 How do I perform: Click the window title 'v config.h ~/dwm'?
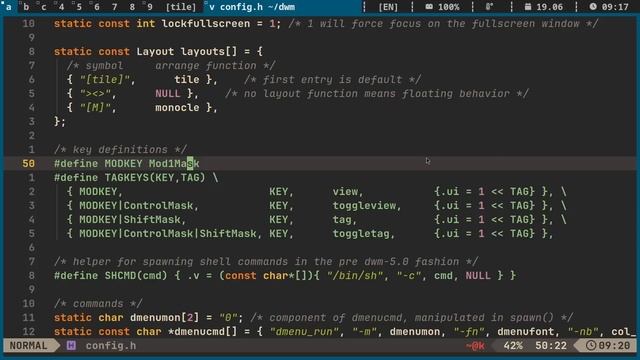(x=252, y=7)
